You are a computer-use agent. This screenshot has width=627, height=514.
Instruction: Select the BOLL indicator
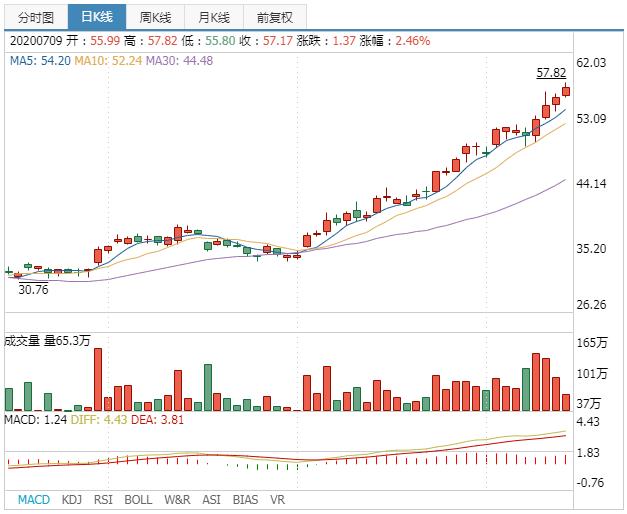tap(138, 498)
